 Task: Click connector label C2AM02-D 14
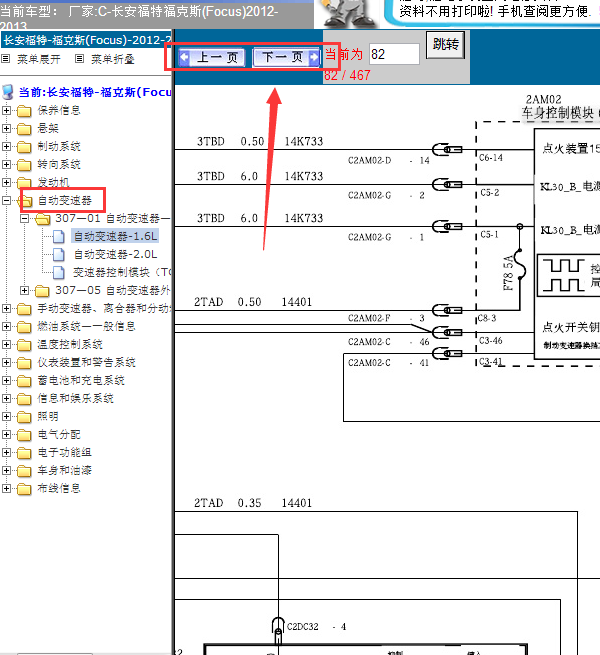(x=389, y=160)
